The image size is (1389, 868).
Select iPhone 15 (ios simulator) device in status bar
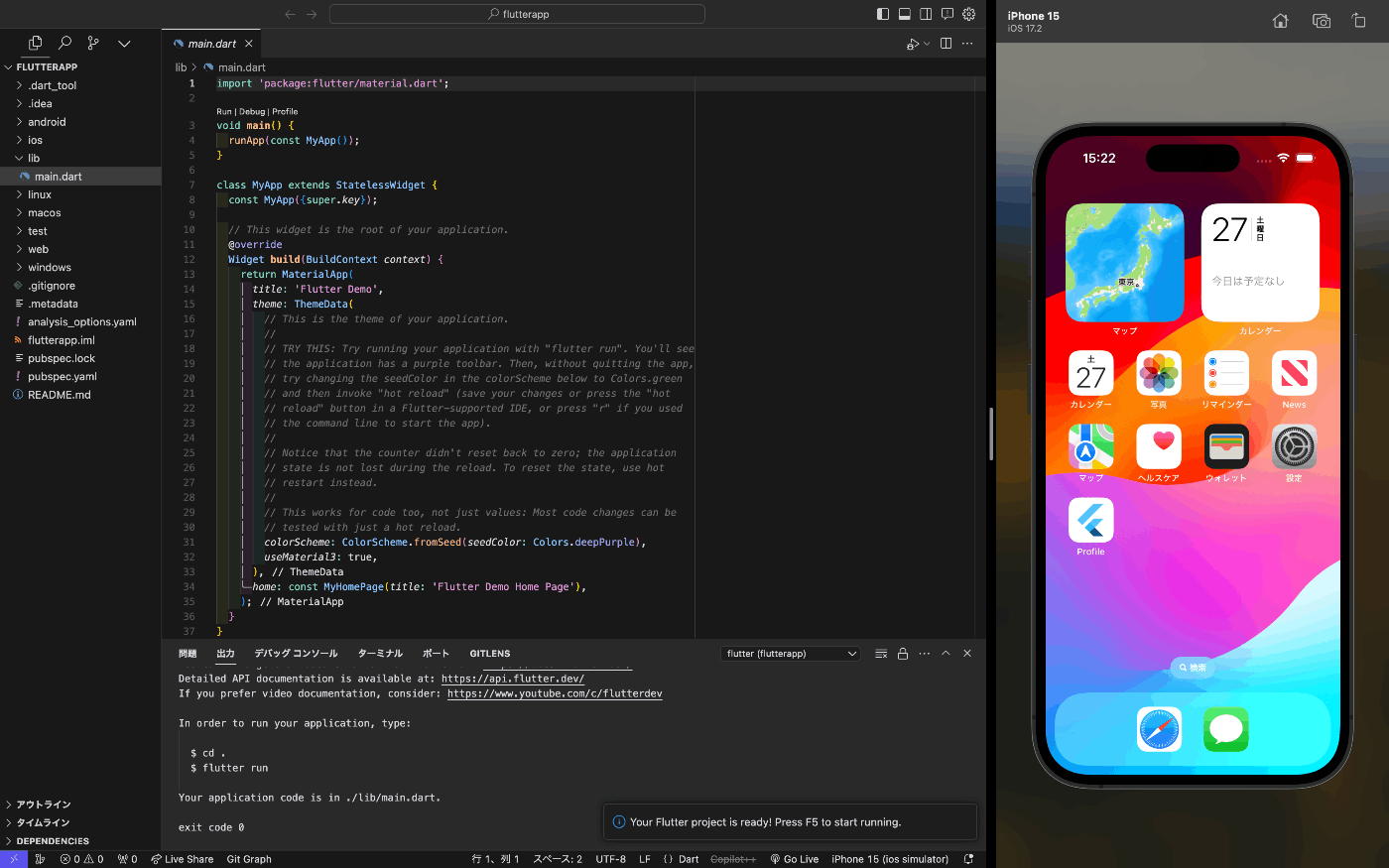click(890, 859)
